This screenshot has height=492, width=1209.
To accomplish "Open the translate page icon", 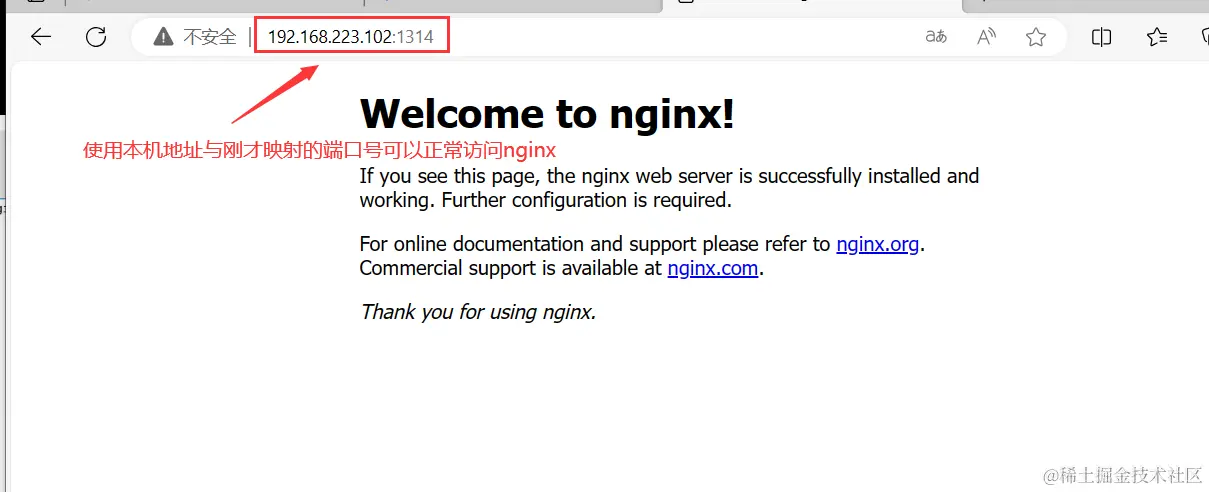I will tap(936, 38).
